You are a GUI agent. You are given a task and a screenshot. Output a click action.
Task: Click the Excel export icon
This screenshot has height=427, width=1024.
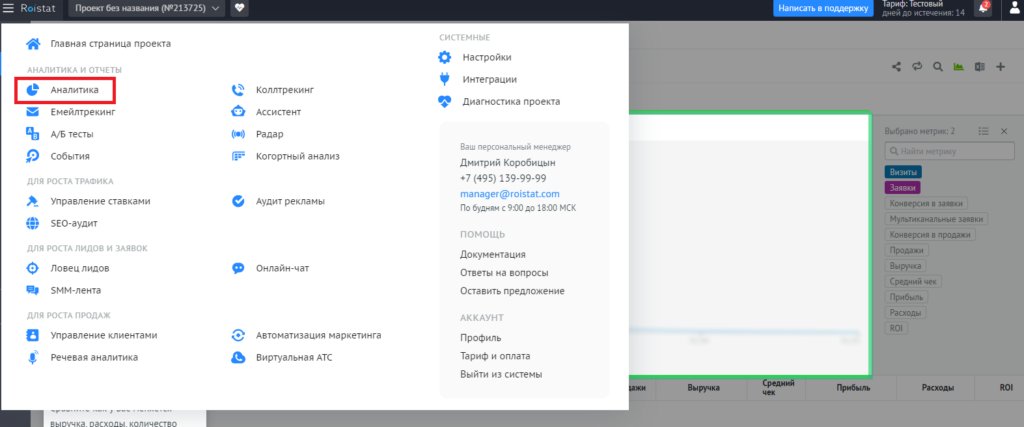click(x=980, y=67)
